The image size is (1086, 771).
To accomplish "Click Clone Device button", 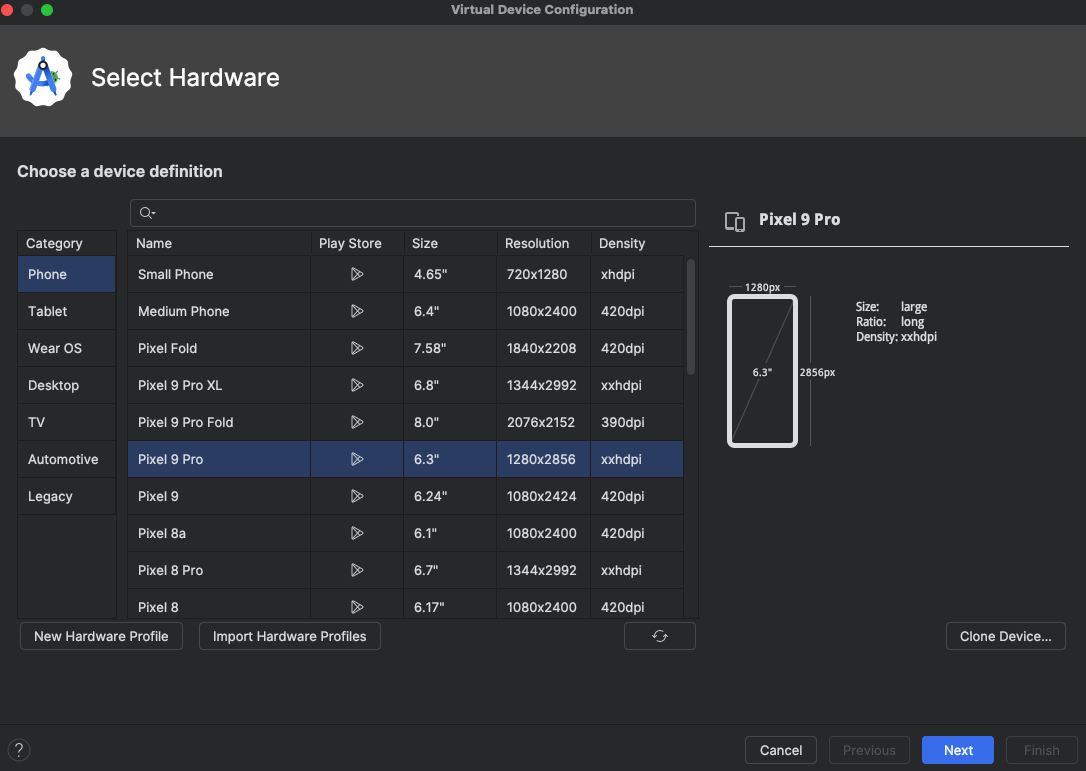I will [x=1006, y=636].
